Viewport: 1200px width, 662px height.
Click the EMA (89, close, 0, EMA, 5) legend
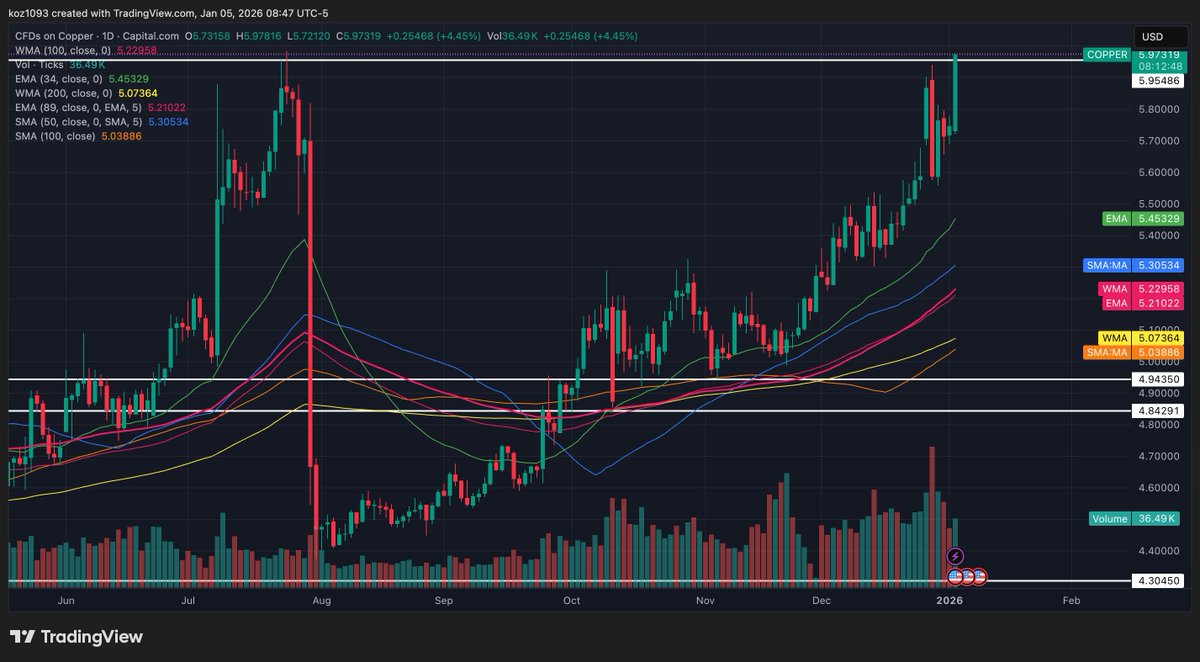click(x=100, y=106)
